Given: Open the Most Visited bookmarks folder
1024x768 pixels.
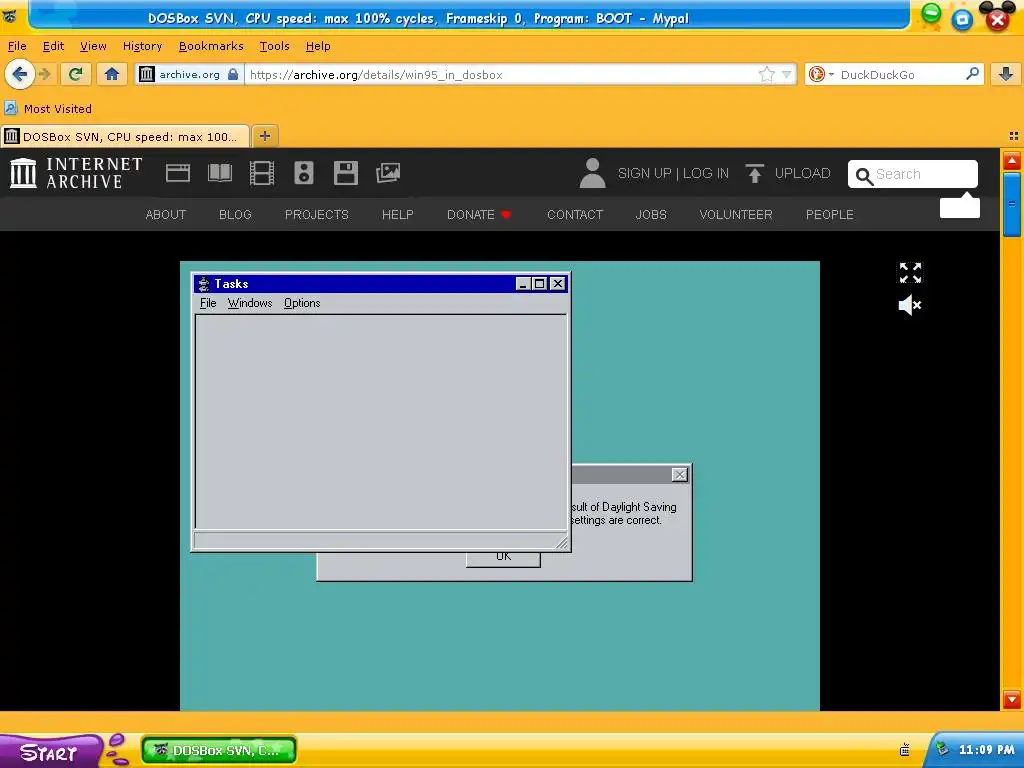Looking at the screenshot, I should [48, 108].
